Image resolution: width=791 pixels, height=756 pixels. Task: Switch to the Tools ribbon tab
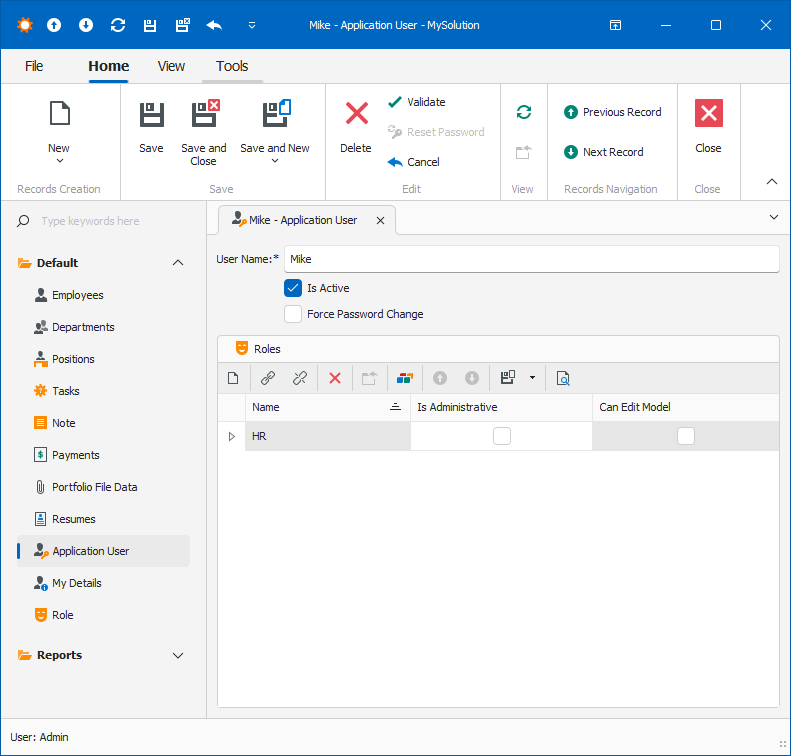(x=232, y=66)
